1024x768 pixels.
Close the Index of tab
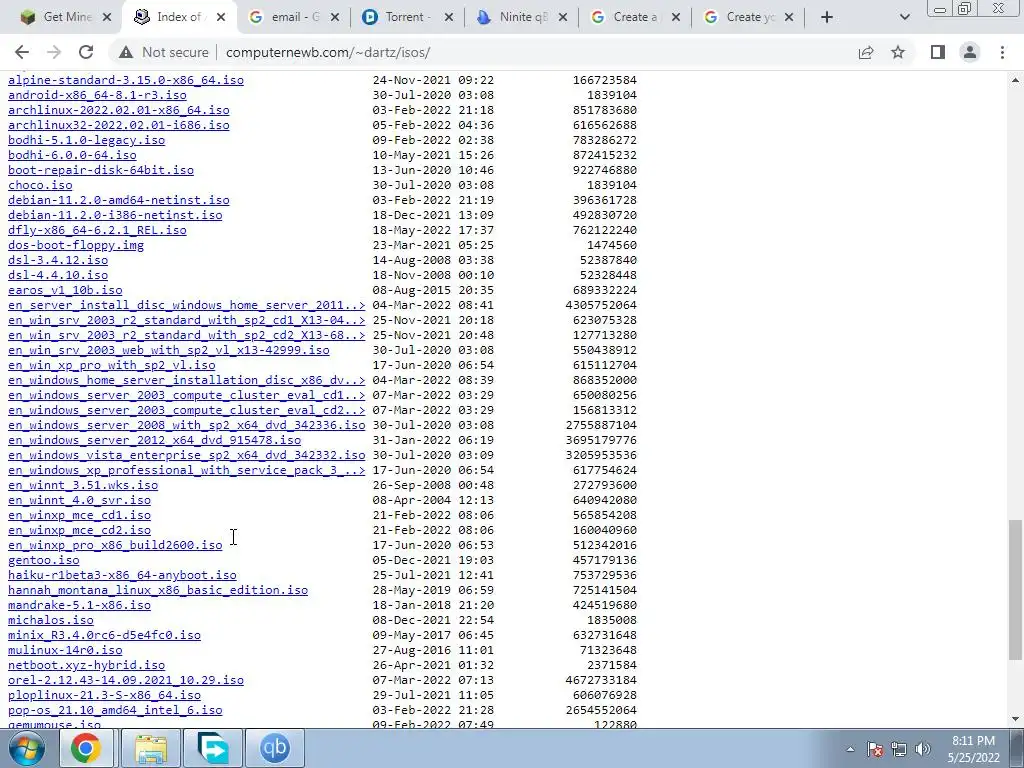click(221, 17)
